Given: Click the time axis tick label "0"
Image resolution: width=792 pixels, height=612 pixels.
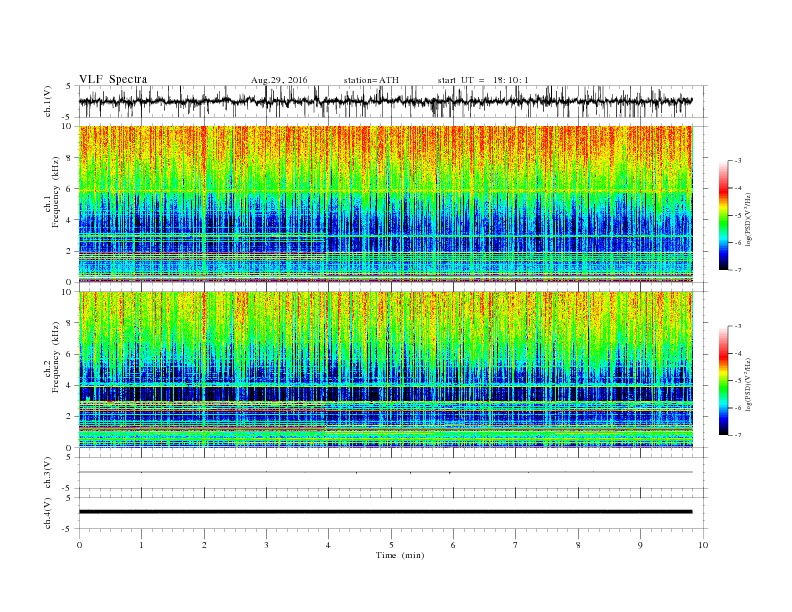Looking at the screenshot, I should pyautogui.click(x=79, y=545).
